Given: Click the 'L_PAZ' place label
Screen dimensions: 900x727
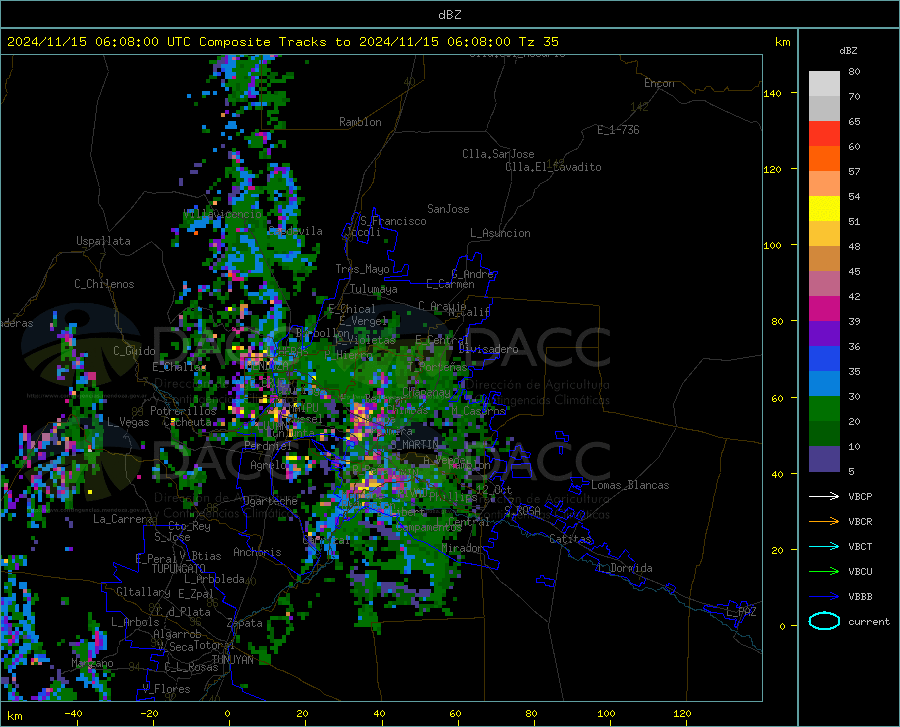Looking at the screenshot, I should coord(741,612).
